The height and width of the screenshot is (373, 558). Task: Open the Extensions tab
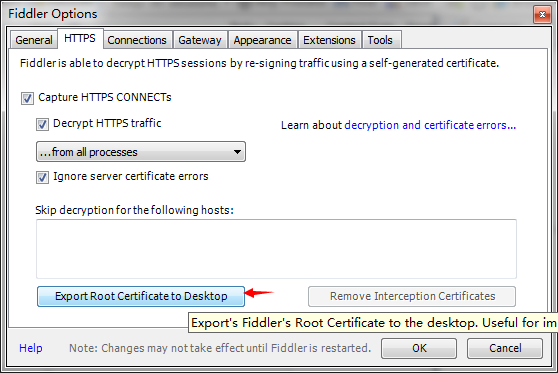(330, 40)
